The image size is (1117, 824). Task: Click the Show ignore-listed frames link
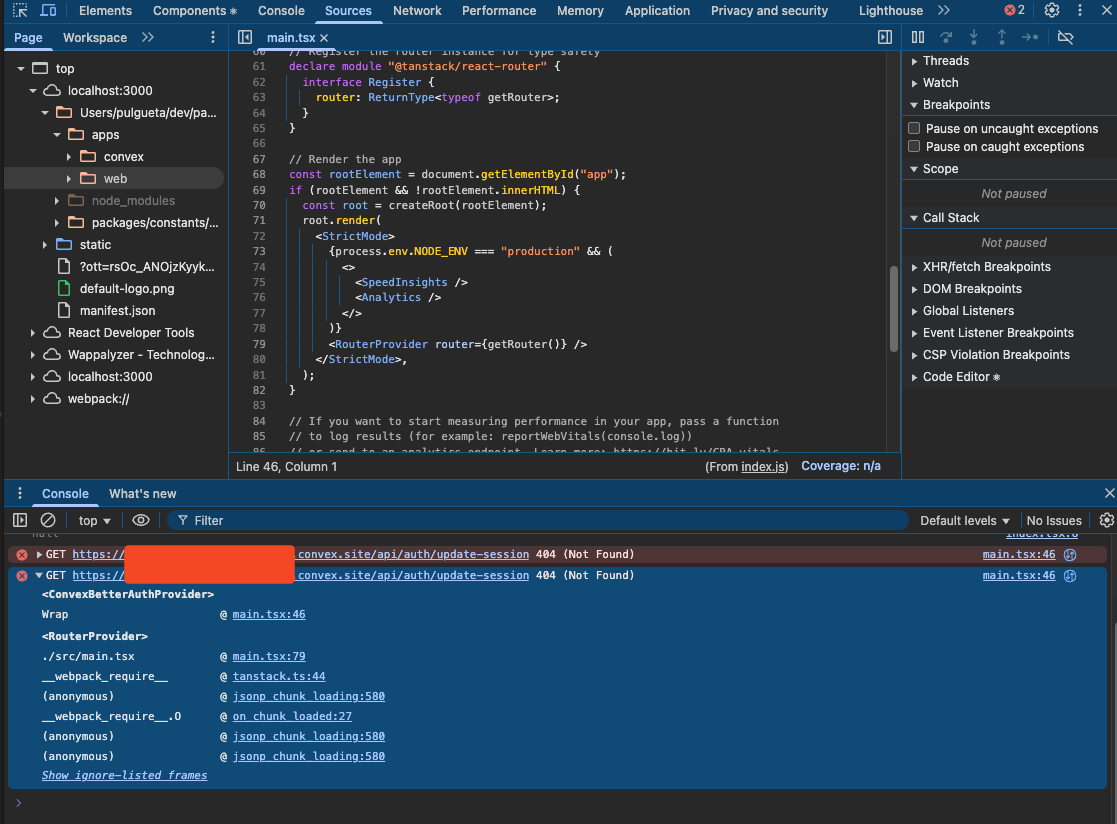point(124,776)
